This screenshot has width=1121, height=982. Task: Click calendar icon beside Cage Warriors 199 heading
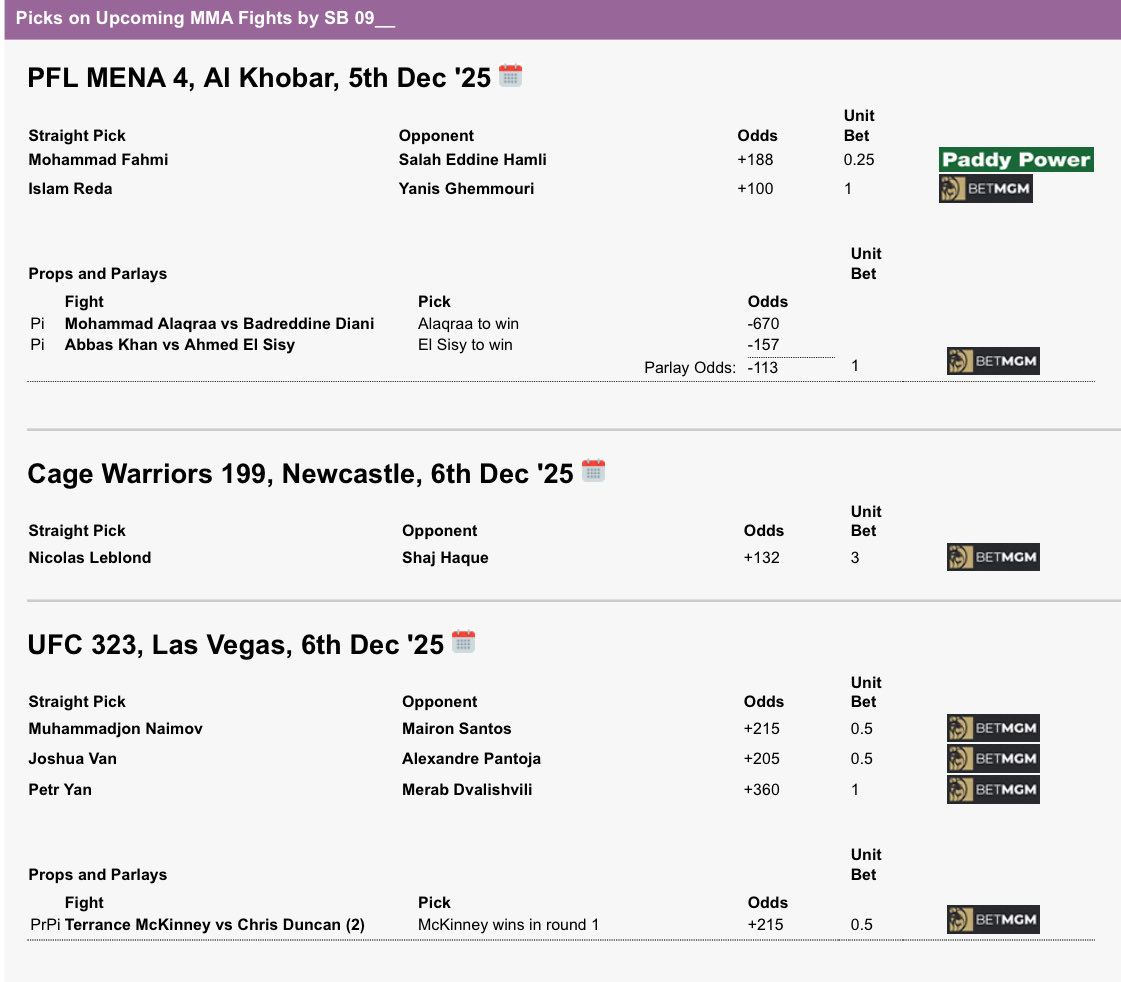(593, 471)
